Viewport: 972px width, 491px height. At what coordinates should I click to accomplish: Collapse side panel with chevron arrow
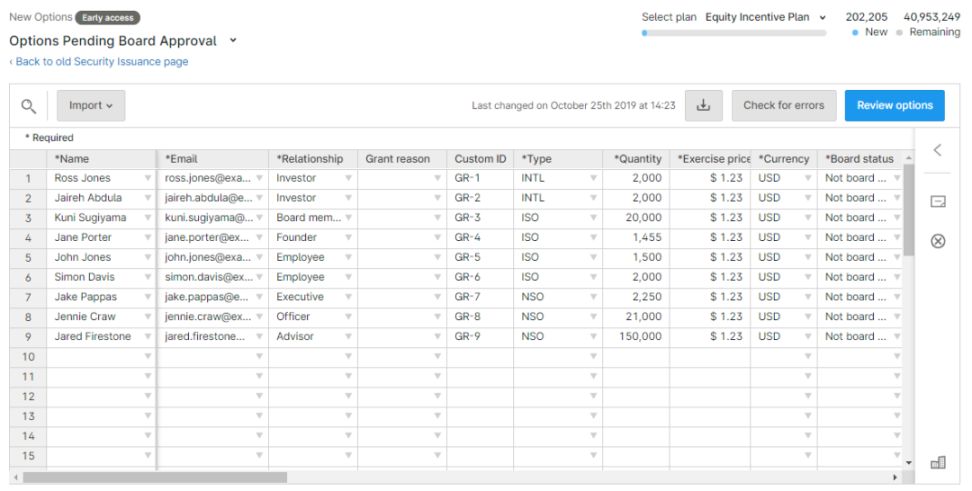tap(938, 151)
